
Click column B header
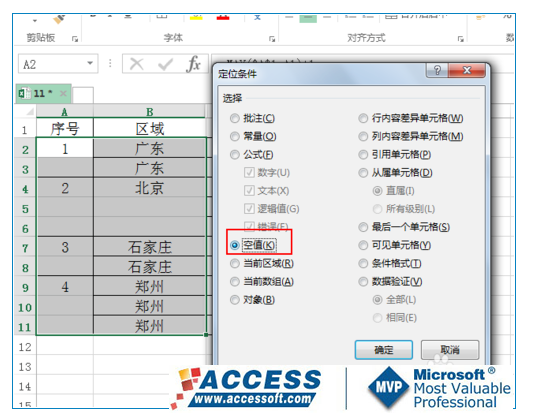(x=150, y=112)
